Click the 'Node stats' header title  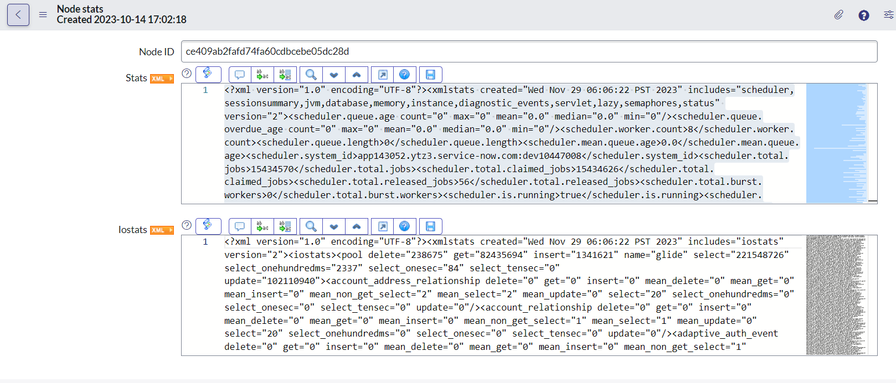[80, 9]
